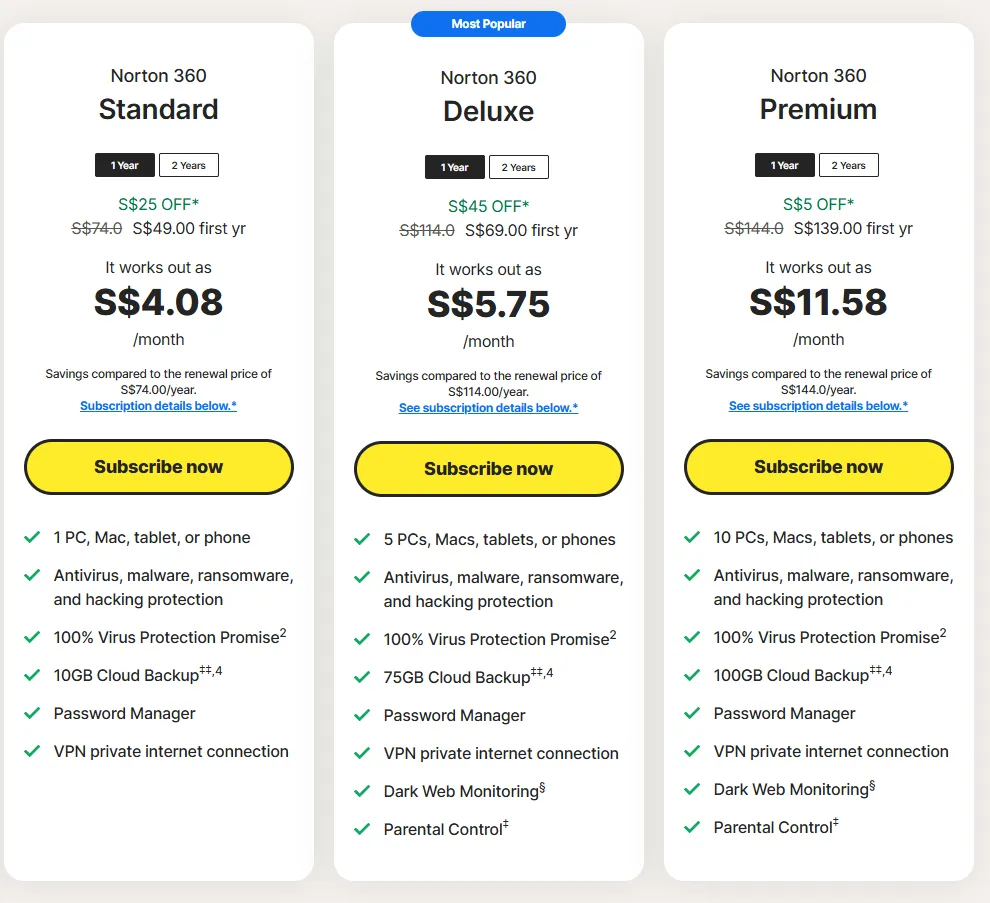Screen dimensions: 990x903
Task: Click the Most Popular badge
Action: click(x=488, y=23)
